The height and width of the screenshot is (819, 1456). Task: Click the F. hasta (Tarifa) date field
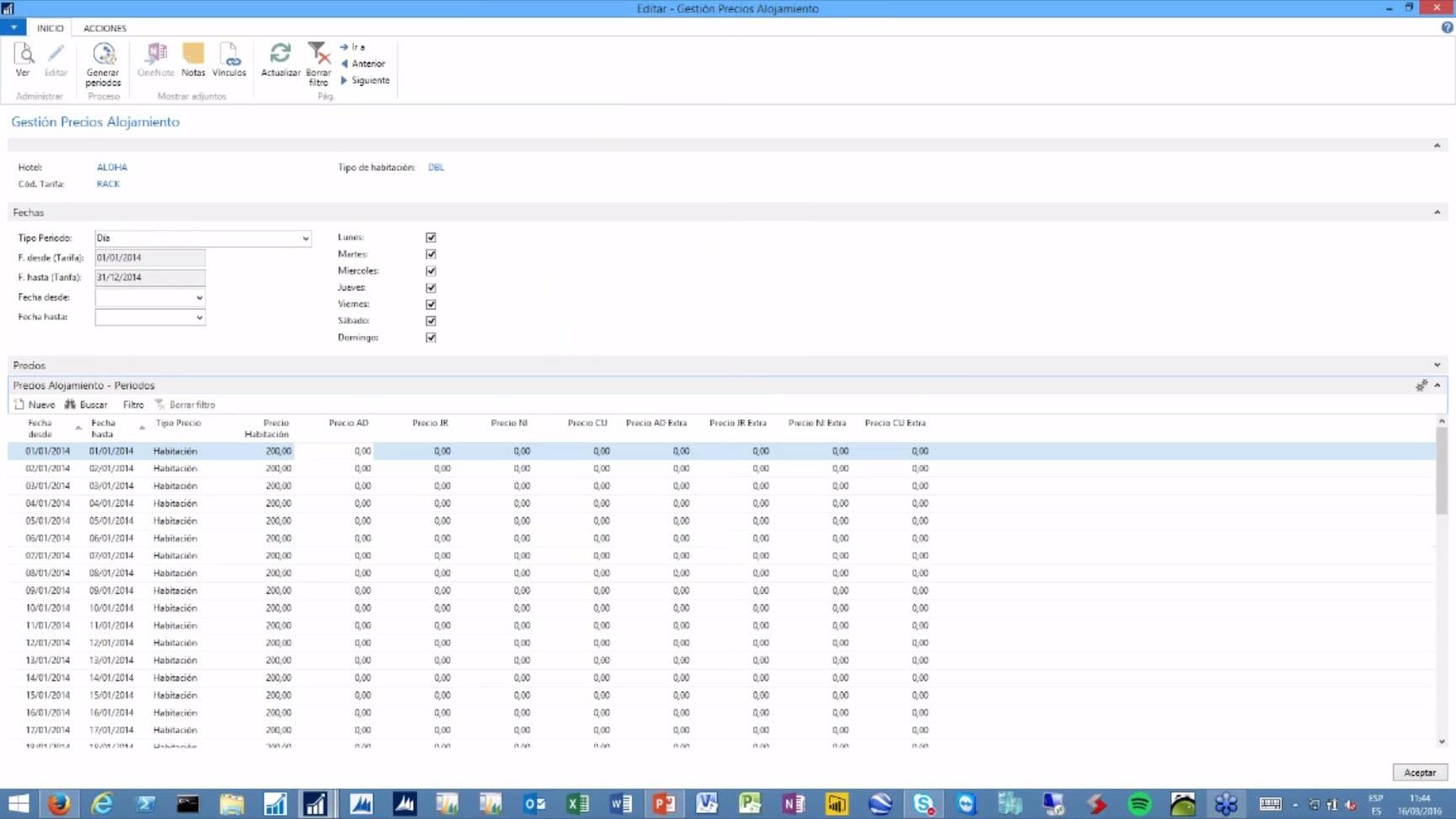[x=150, y=277]
